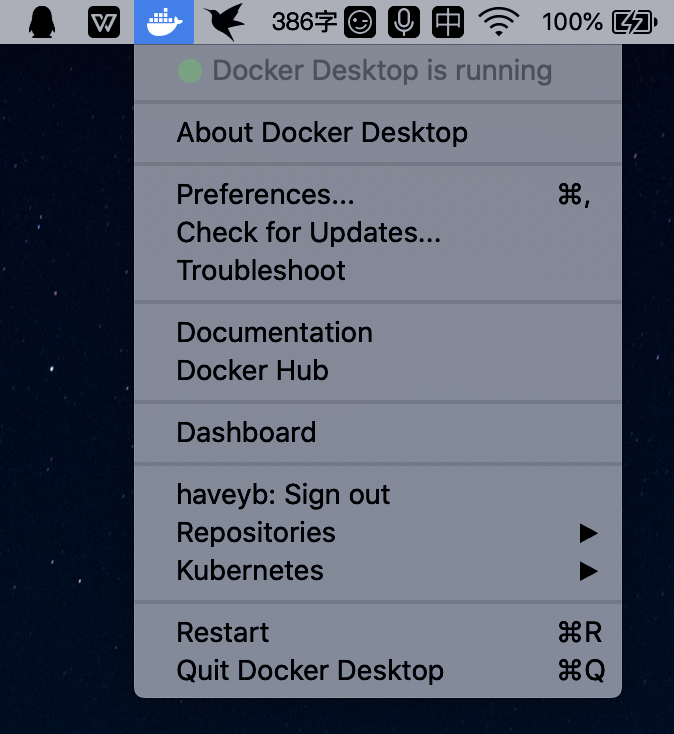Click the QQ penguin icon in menu bar
The width and height of the screenshot is (674, 734).
coord(42,22)
